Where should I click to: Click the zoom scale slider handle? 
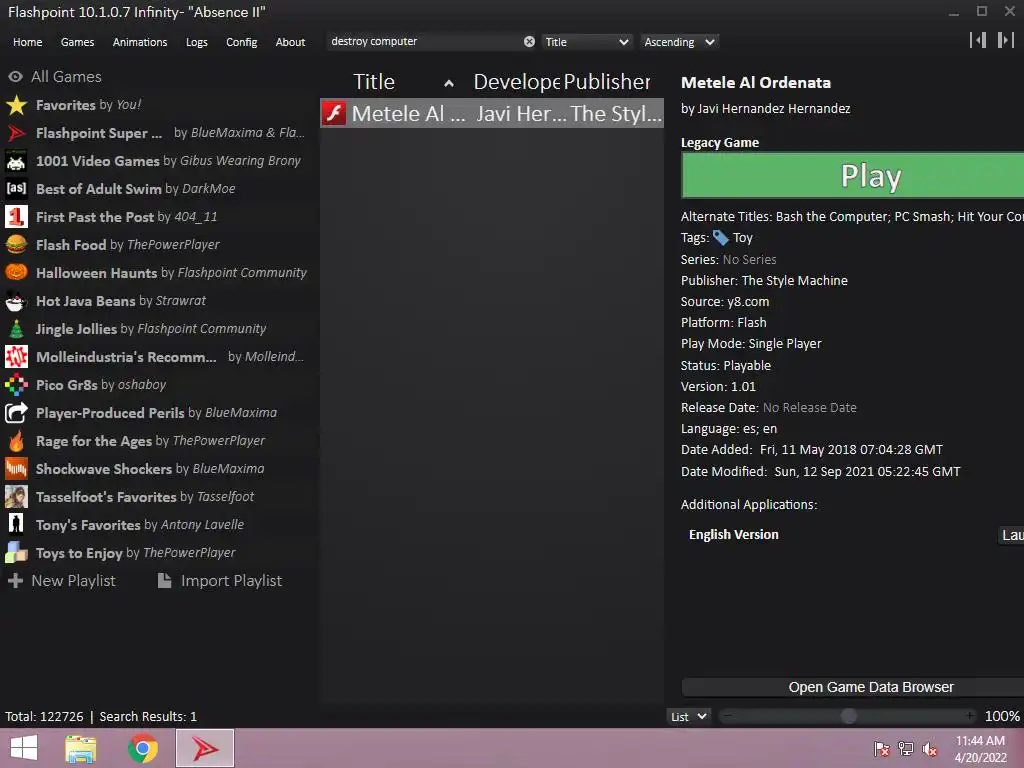point(848,716)
